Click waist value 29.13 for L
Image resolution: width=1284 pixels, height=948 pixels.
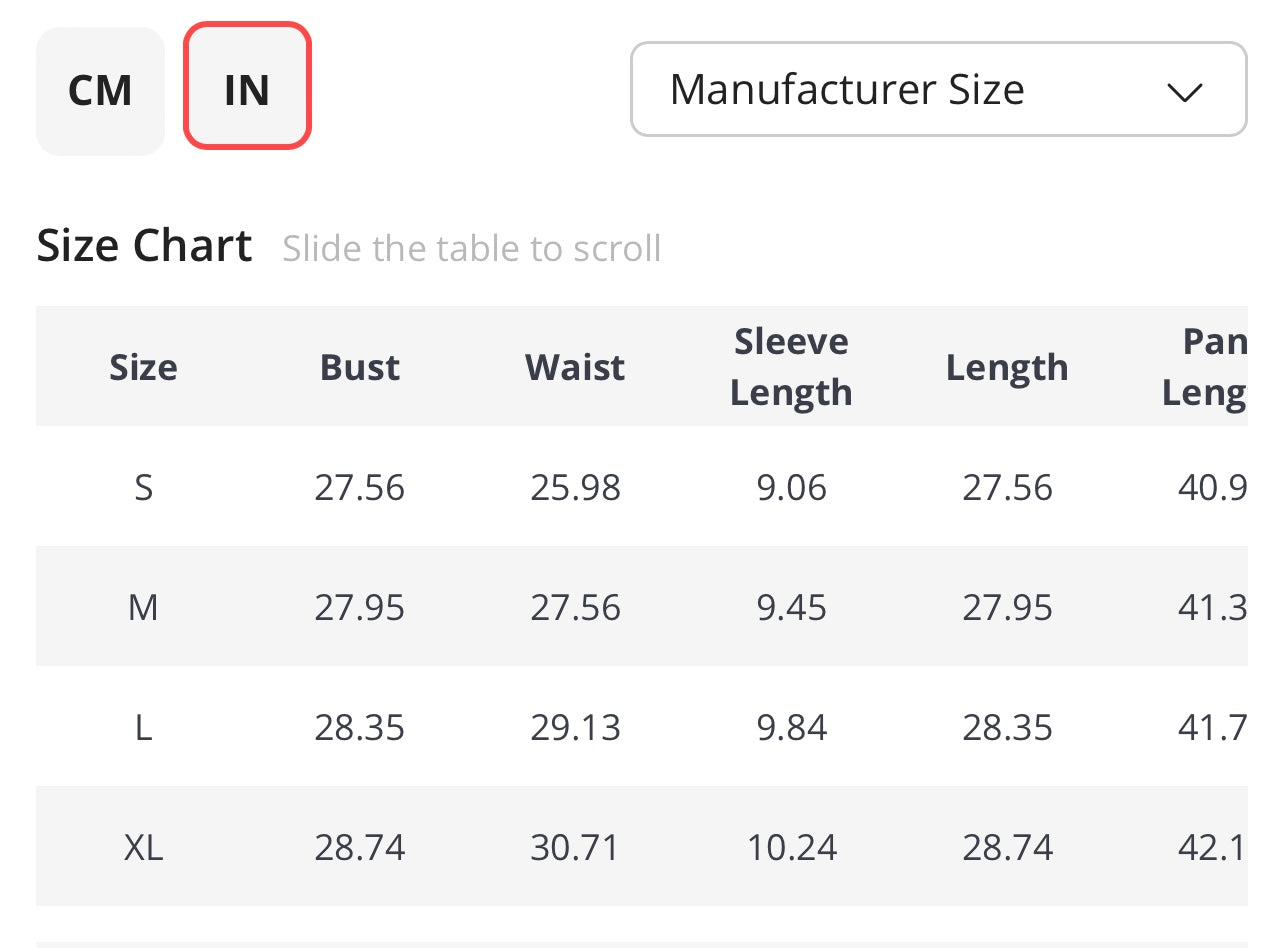(575, 728)
